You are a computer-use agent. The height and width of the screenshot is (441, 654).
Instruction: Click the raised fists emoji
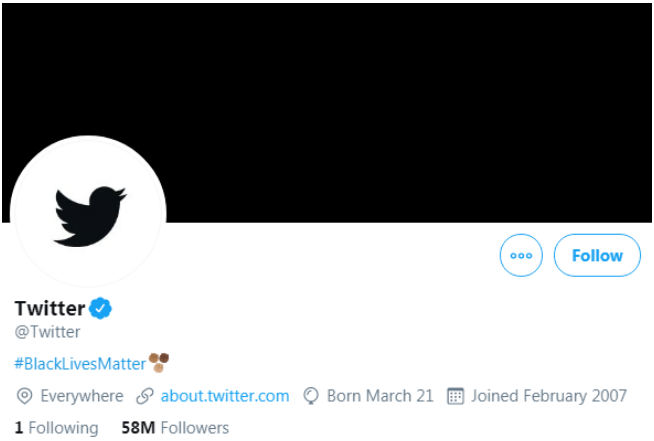pyautogui.click(x=159, y=362)
